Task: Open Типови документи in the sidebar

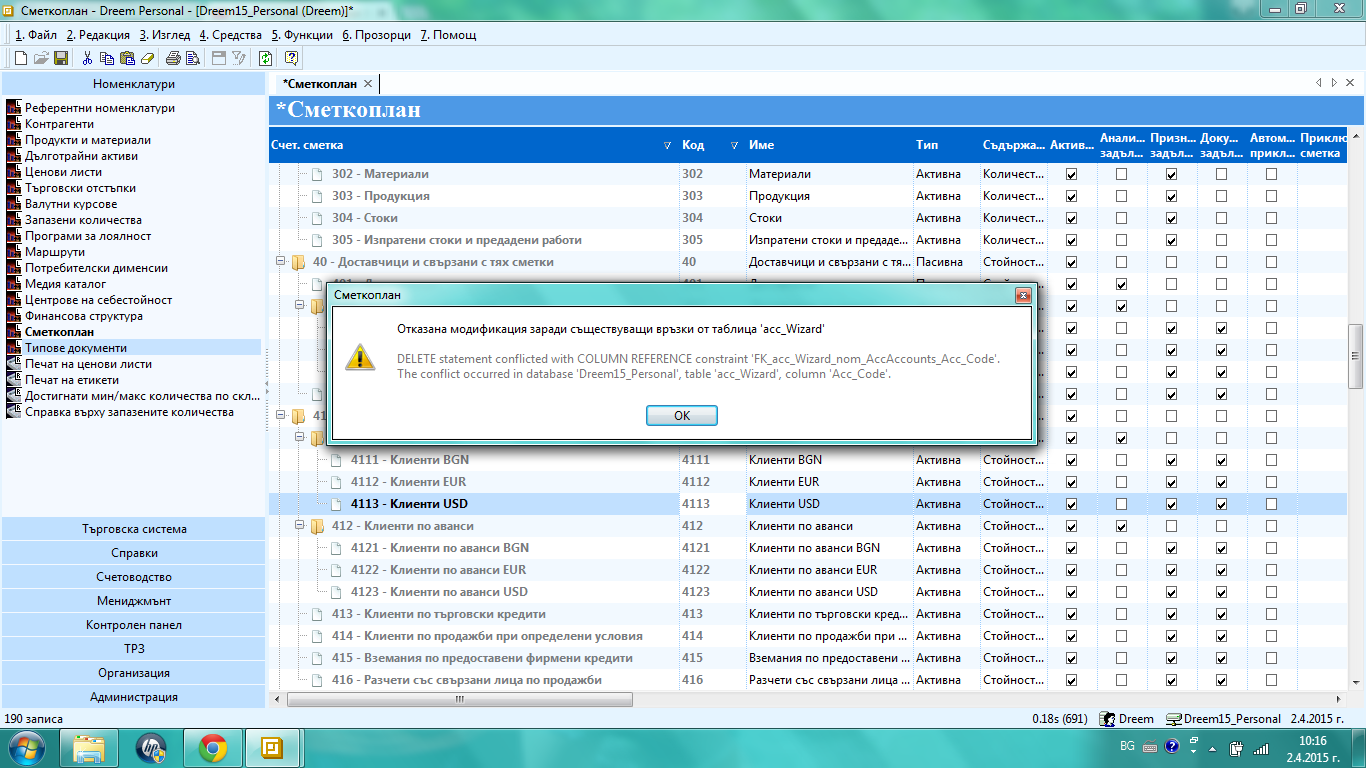Action: coord(76,348)
